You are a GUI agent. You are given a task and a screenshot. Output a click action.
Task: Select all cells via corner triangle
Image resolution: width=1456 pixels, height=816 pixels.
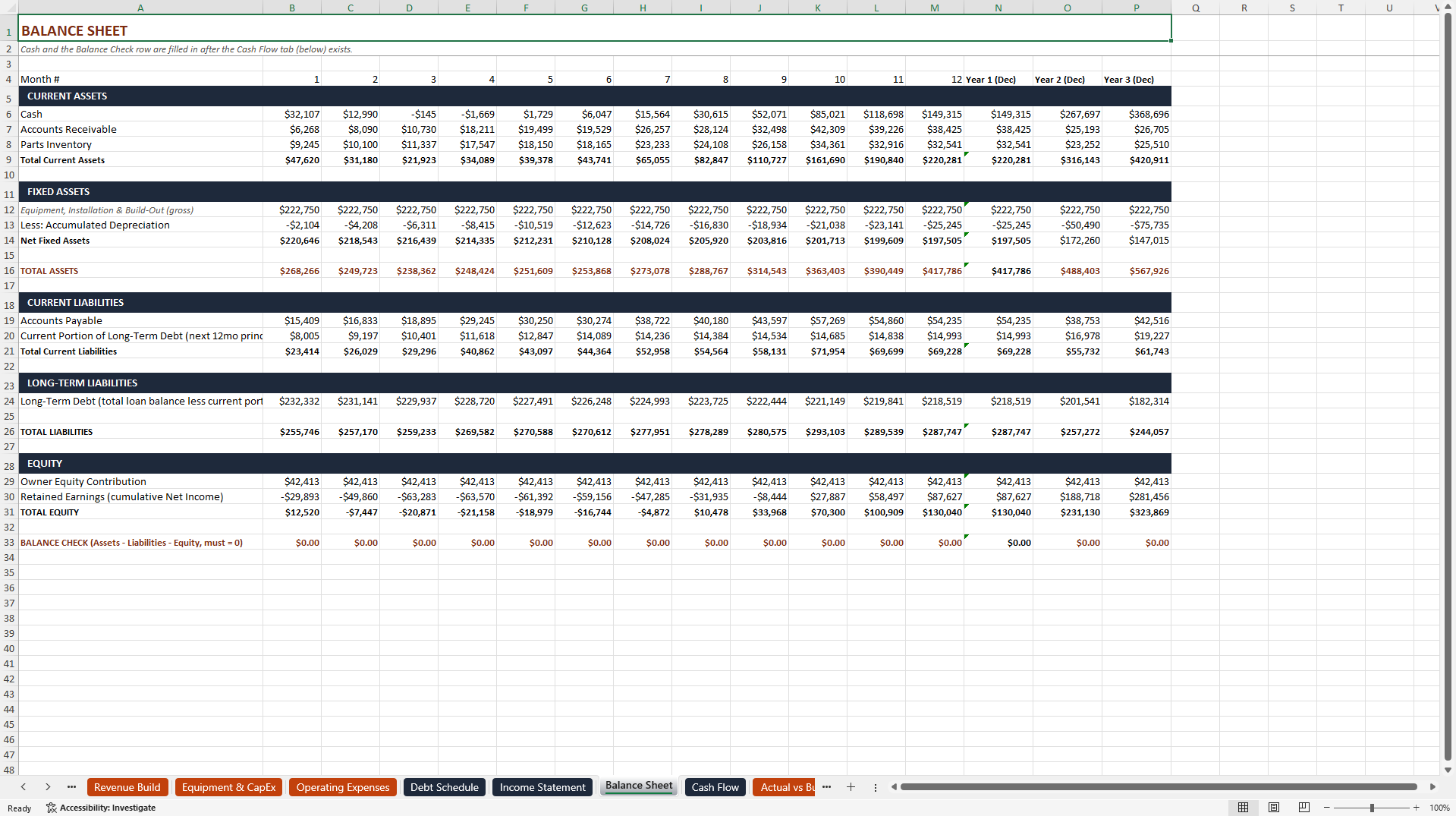pyautogui.click(x=9, y=8)
